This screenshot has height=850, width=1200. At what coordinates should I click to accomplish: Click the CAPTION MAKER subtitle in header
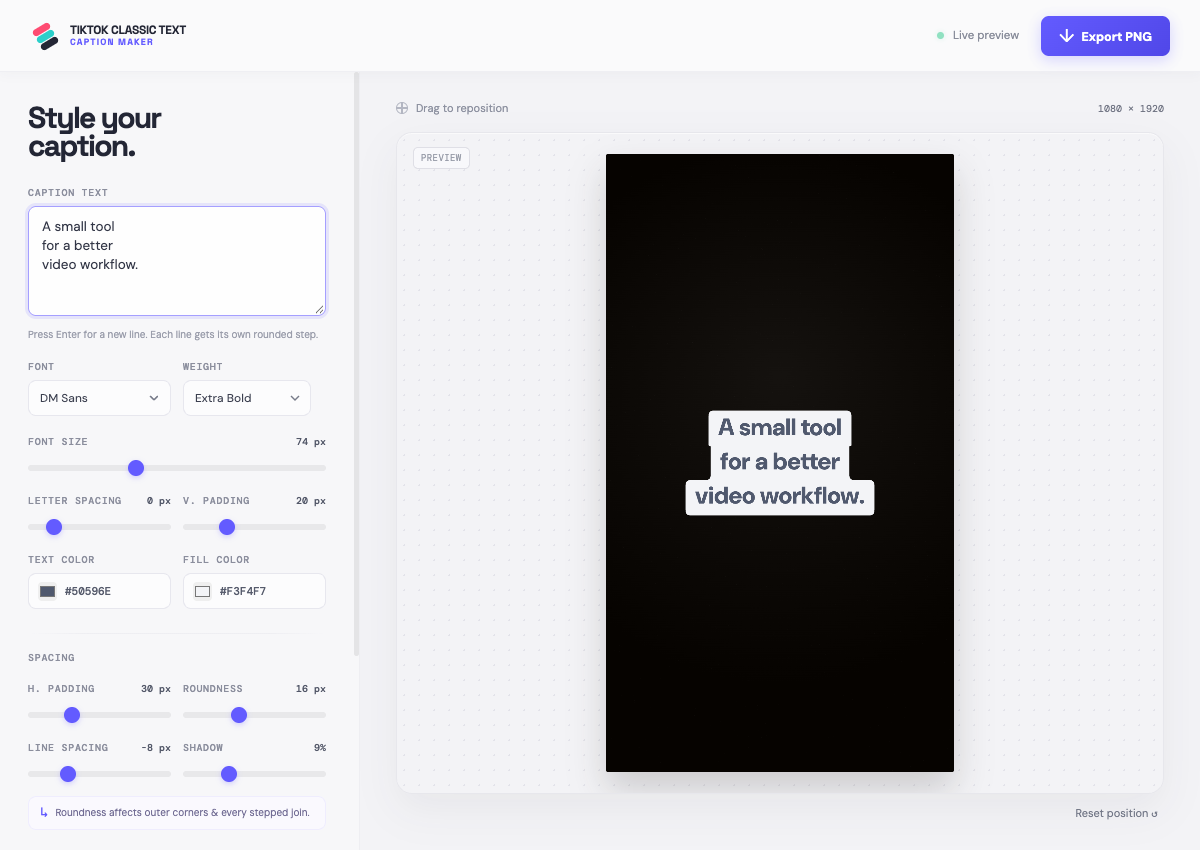(x=112, y=42)
